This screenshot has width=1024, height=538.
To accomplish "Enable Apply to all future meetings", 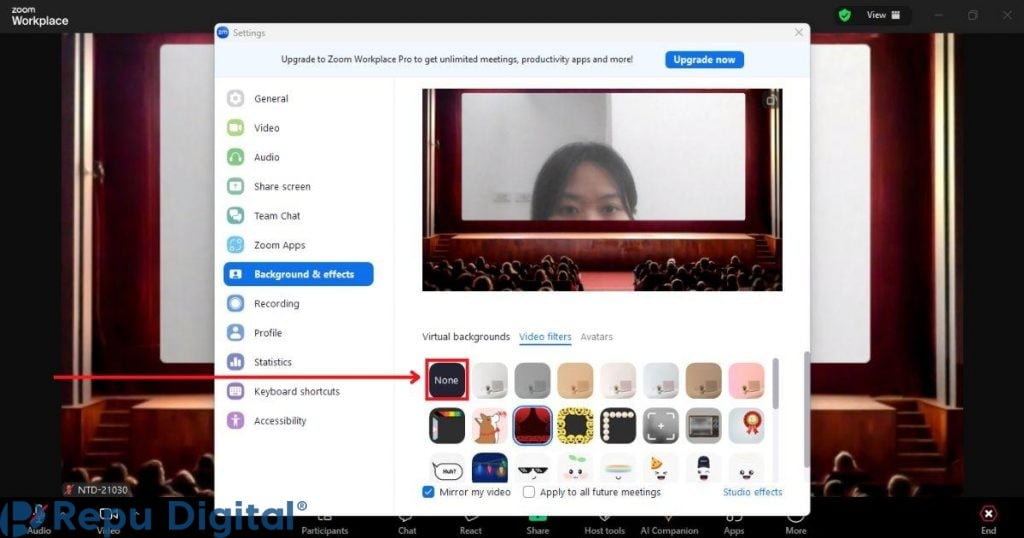I will pyautogui.click(x=529, y=492).
